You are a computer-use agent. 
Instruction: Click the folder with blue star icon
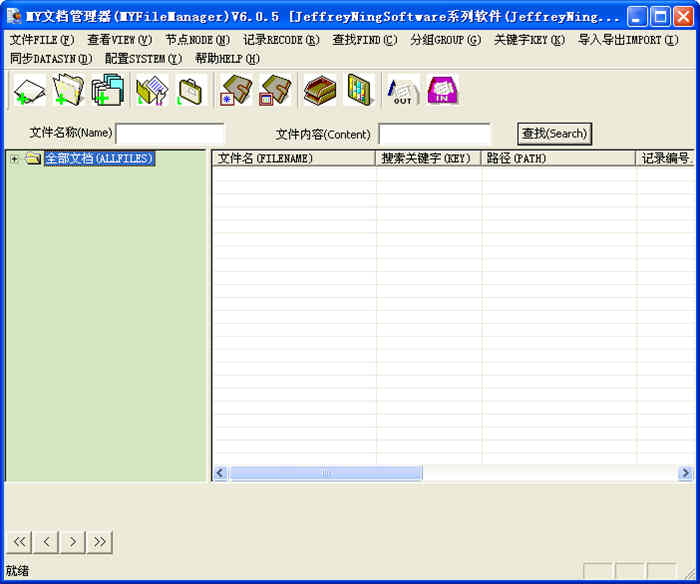pyautogui.click(x=236, y=91)
